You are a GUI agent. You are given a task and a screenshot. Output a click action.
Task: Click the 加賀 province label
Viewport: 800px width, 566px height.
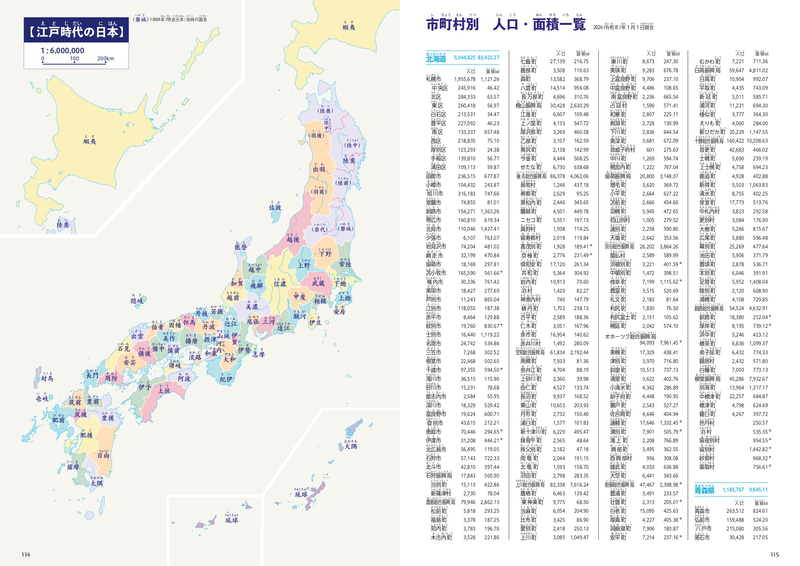pos(237,282)
